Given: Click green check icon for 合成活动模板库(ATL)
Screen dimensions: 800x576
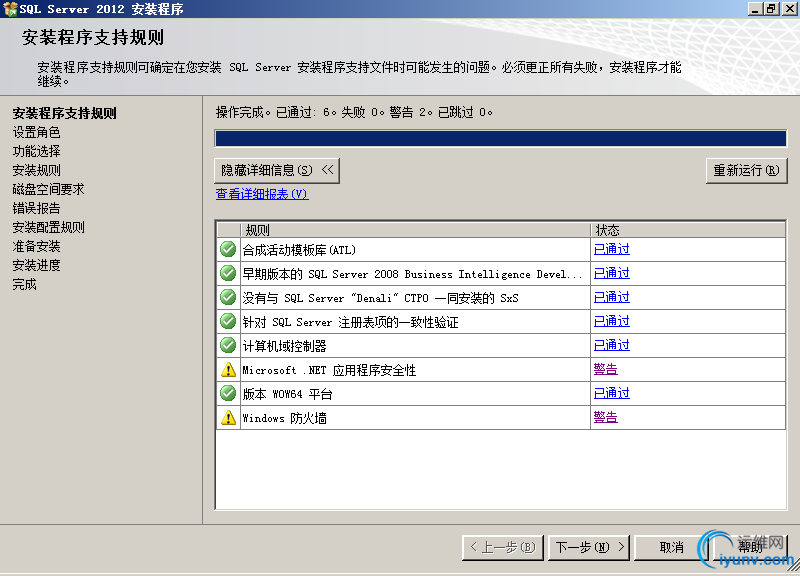Looking at the screenshot, I should [x=228, y=249].
